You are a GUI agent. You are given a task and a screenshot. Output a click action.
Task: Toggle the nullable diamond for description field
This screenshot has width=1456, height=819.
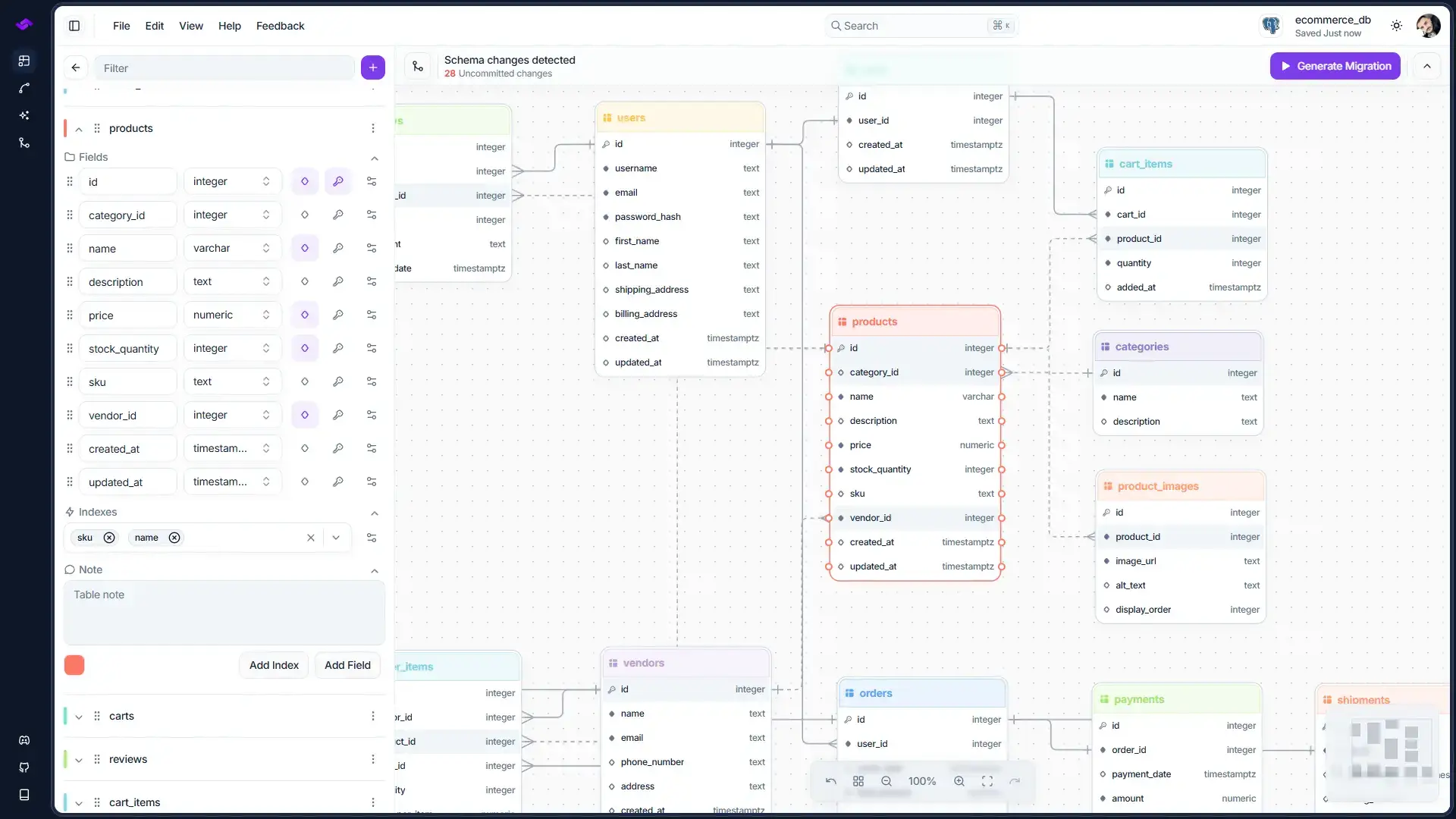[305, 281]
